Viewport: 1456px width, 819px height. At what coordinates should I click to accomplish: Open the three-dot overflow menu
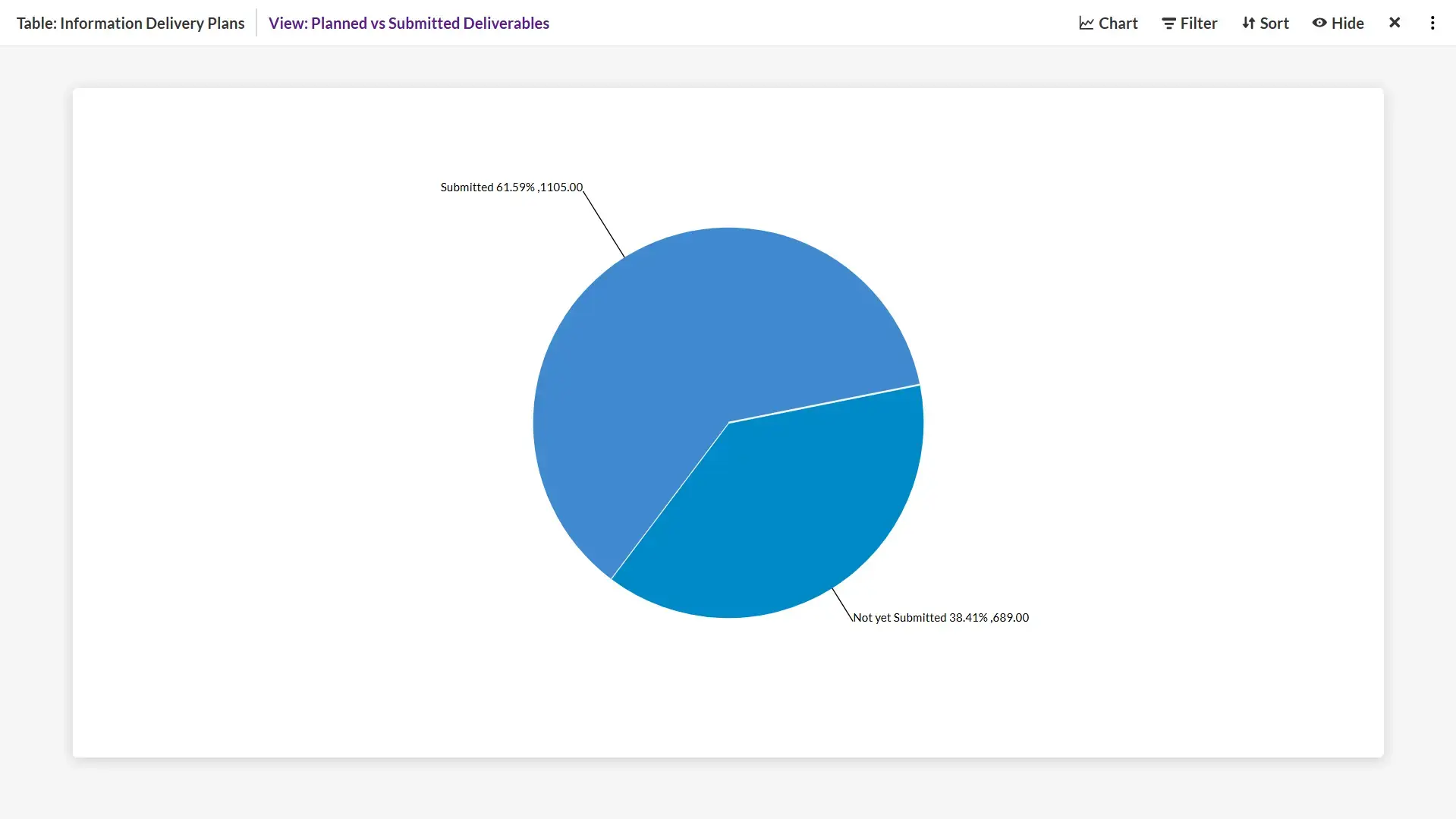[1432, 23]
